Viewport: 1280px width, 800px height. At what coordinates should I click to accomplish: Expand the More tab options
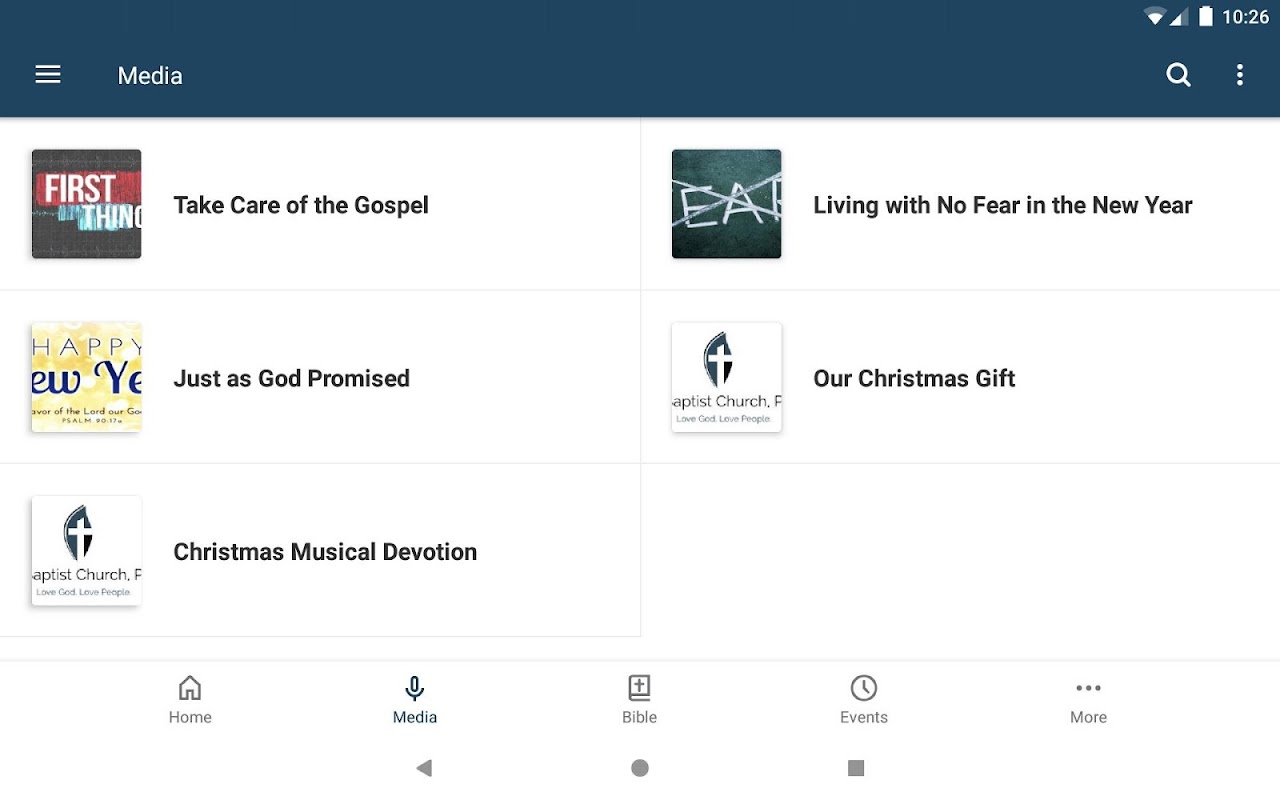click(x=1088, y=700)
